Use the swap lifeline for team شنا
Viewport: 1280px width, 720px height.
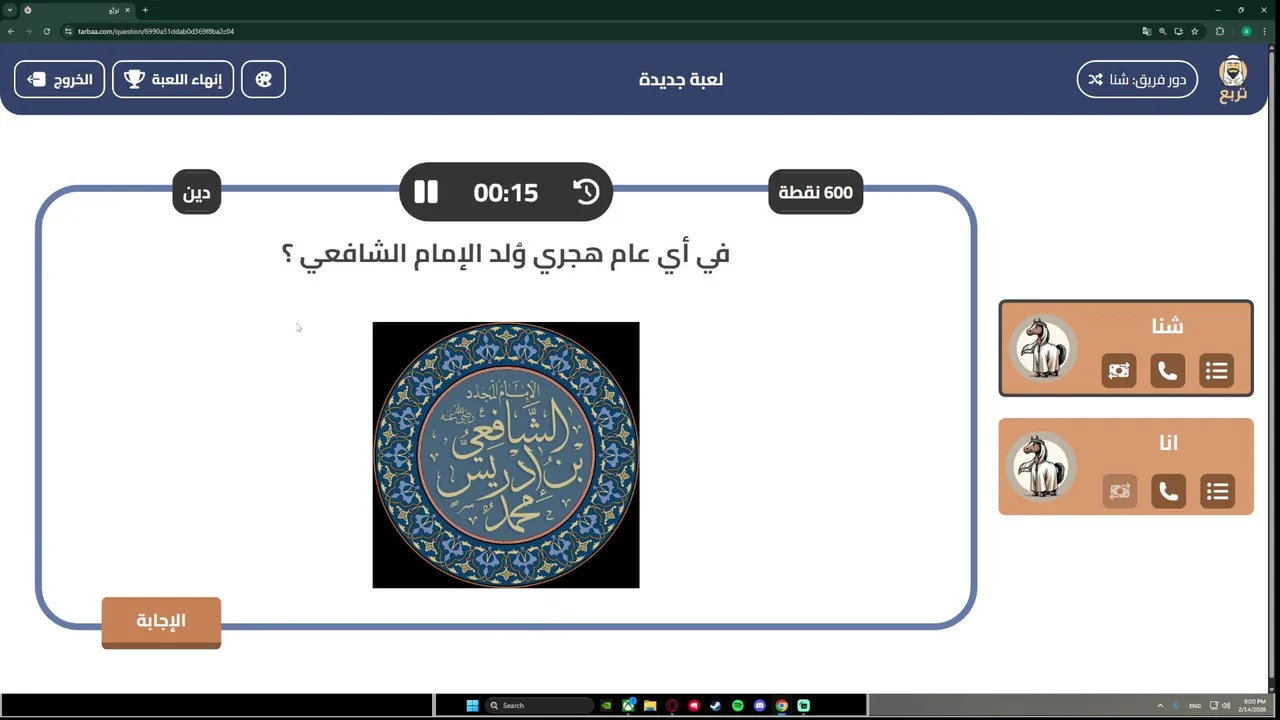tap(1119, 371)
